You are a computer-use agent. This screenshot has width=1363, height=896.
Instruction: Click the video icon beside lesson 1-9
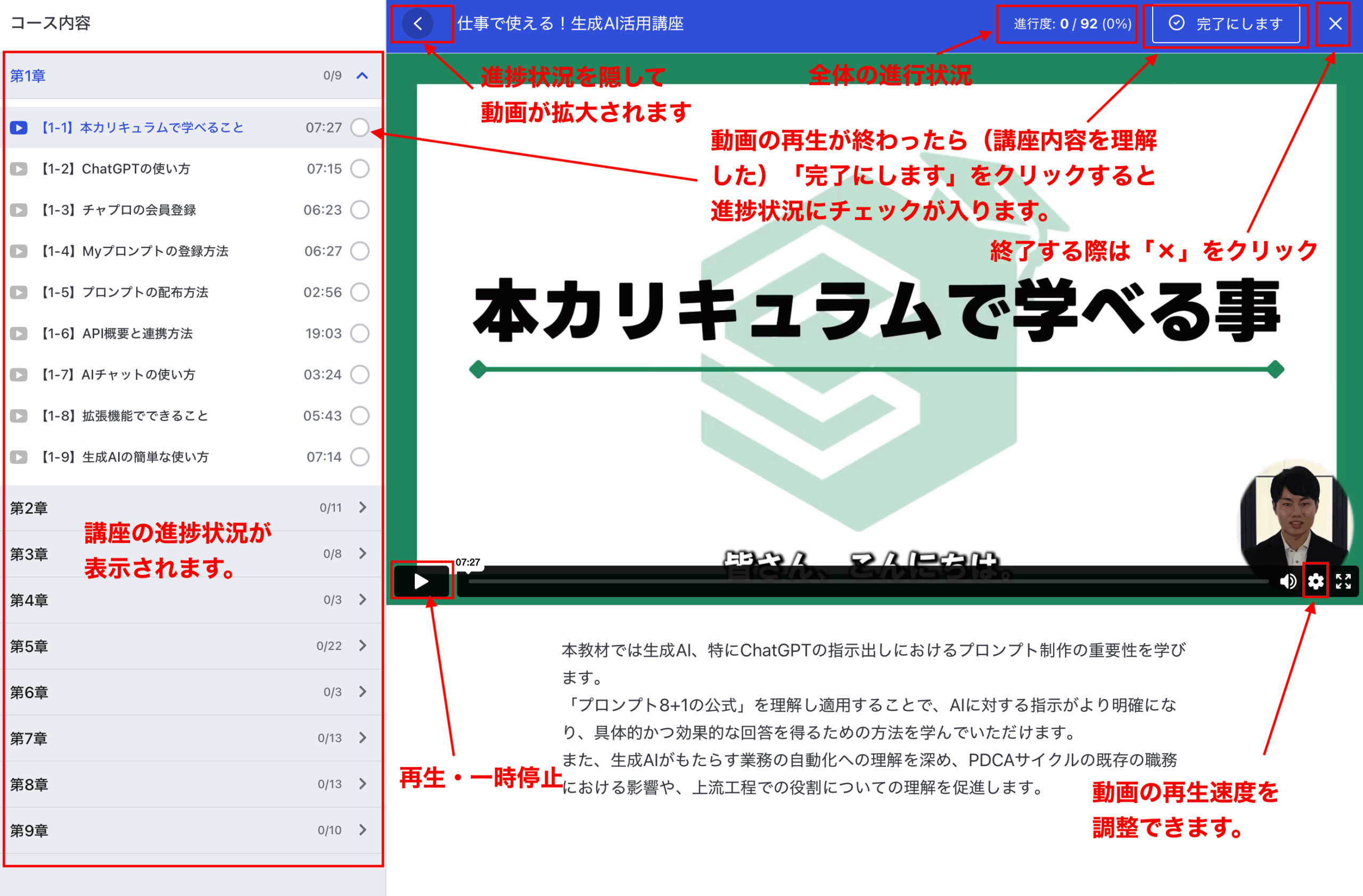point(19,457)
